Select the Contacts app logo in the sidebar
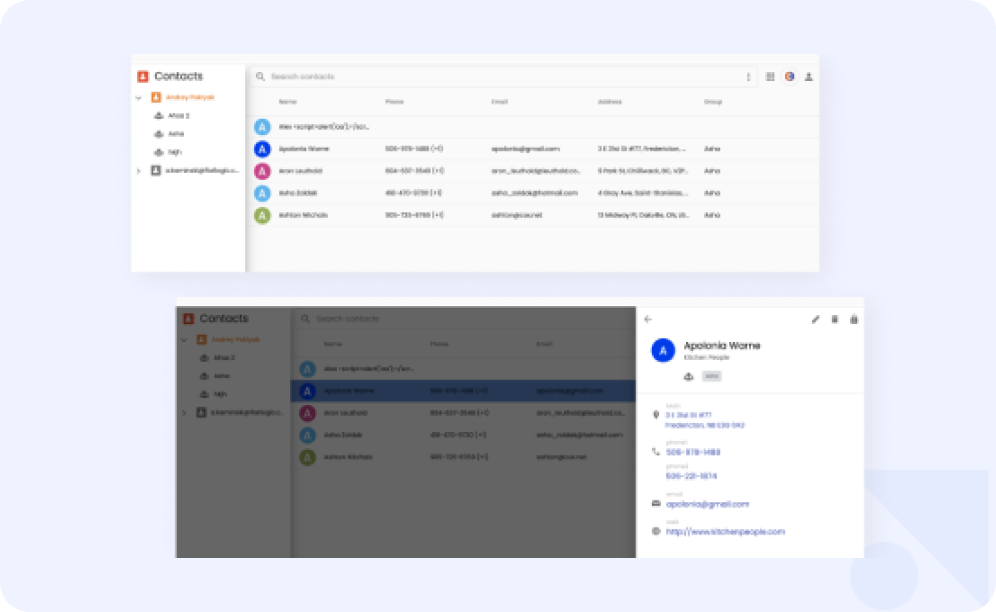The height and width of the screenshot is (612, 996). (143, 75)
